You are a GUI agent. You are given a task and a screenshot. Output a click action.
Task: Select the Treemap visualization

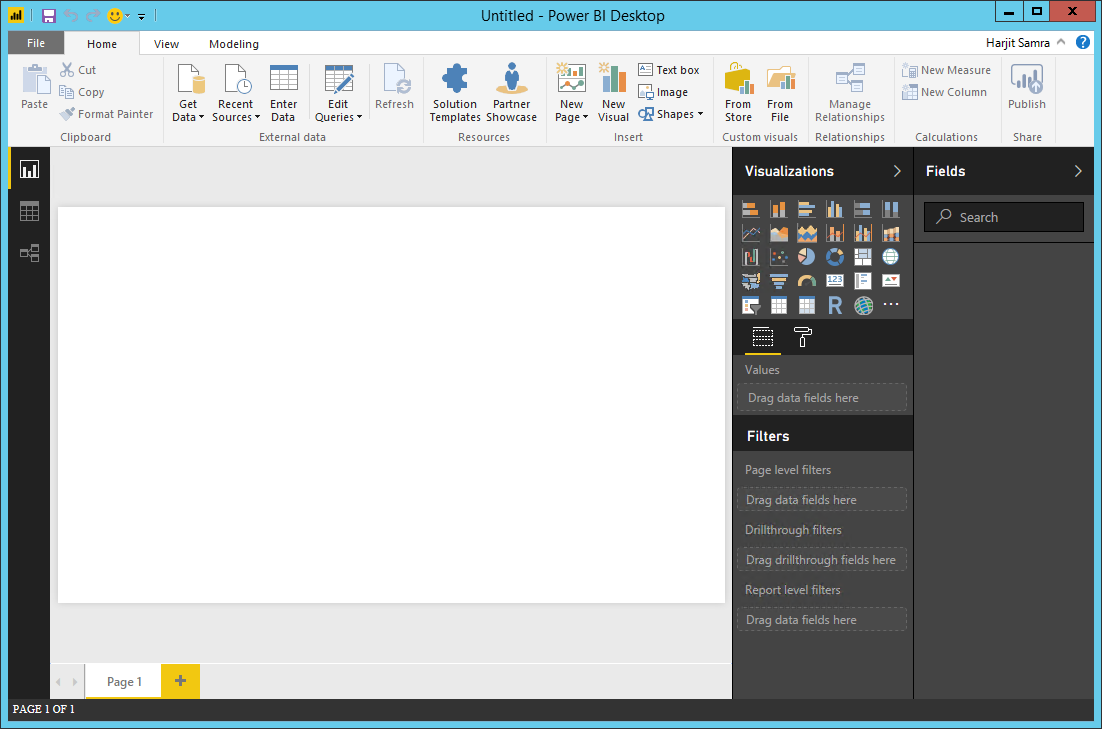863,257
